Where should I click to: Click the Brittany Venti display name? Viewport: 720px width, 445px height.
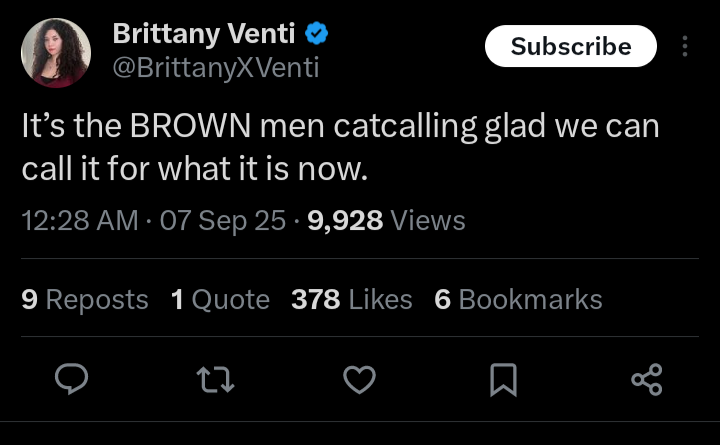(203, 33)
